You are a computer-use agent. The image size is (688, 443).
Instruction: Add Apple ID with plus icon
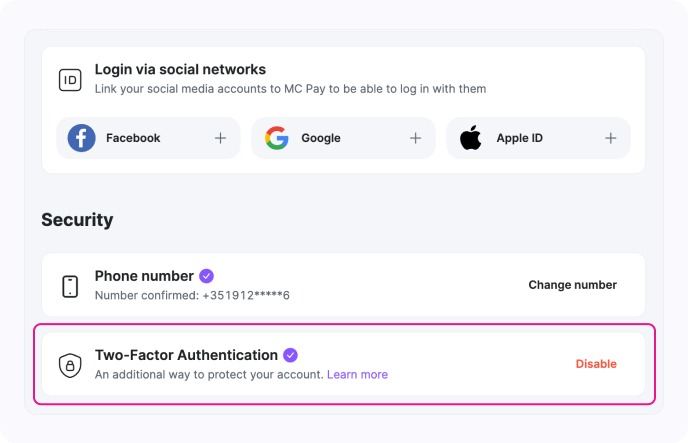(610, 138)
